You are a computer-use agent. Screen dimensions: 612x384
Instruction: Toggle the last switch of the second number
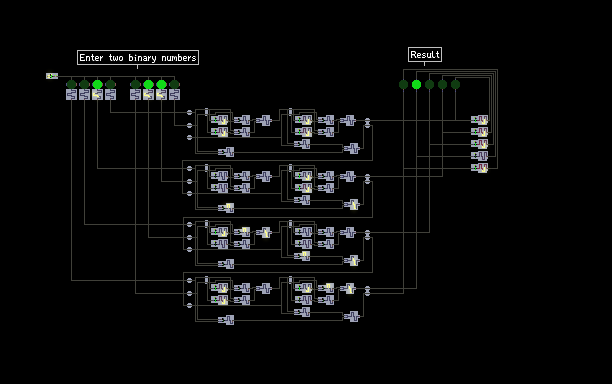[x=174, y=94]
